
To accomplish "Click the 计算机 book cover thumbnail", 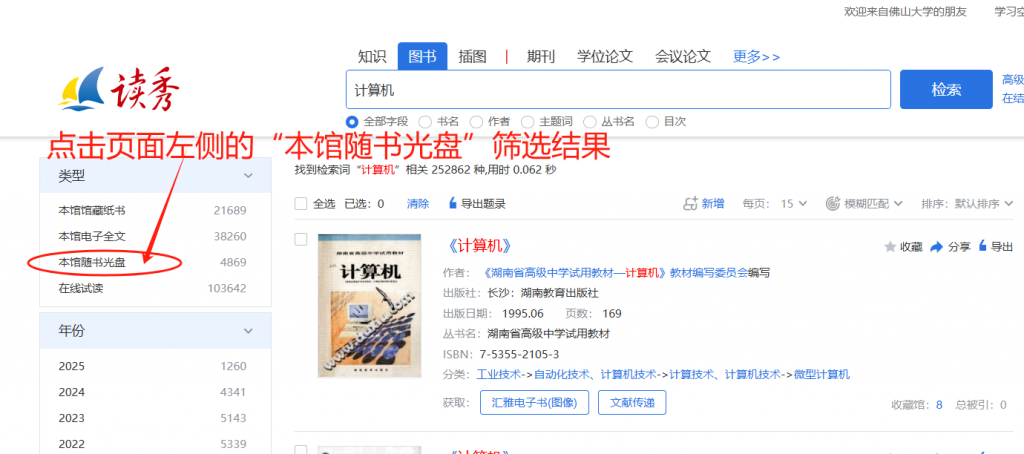I will pyautogui.click(x=370, y=306).
